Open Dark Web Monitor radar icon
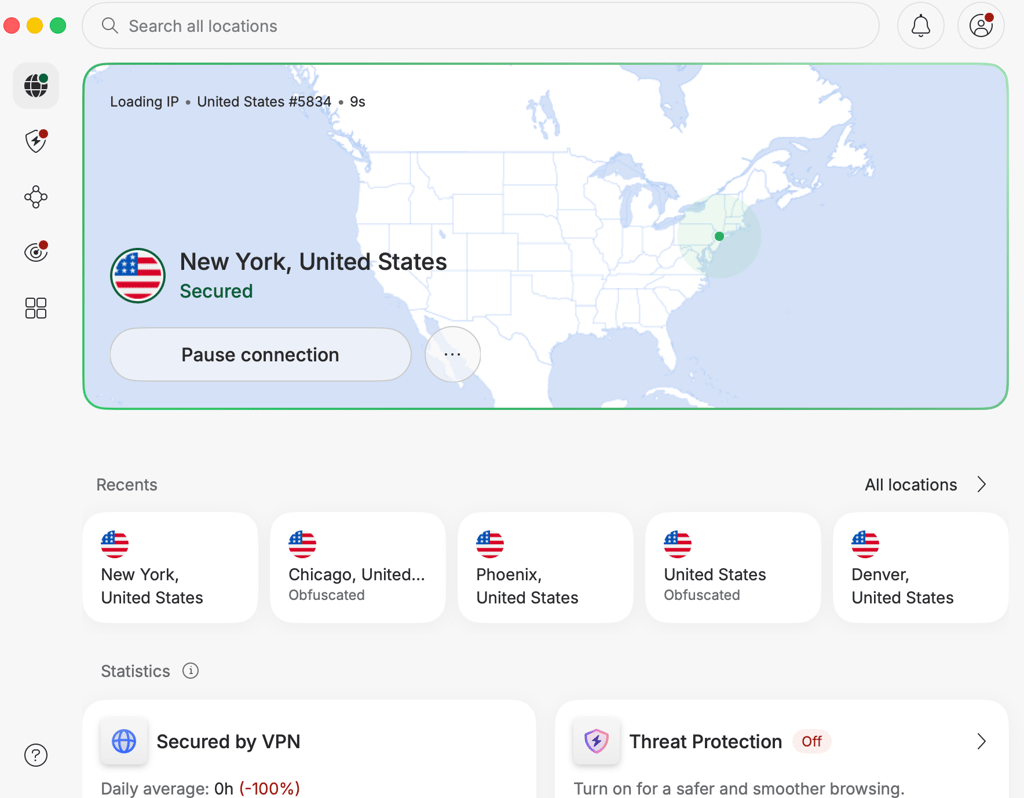 36,251
